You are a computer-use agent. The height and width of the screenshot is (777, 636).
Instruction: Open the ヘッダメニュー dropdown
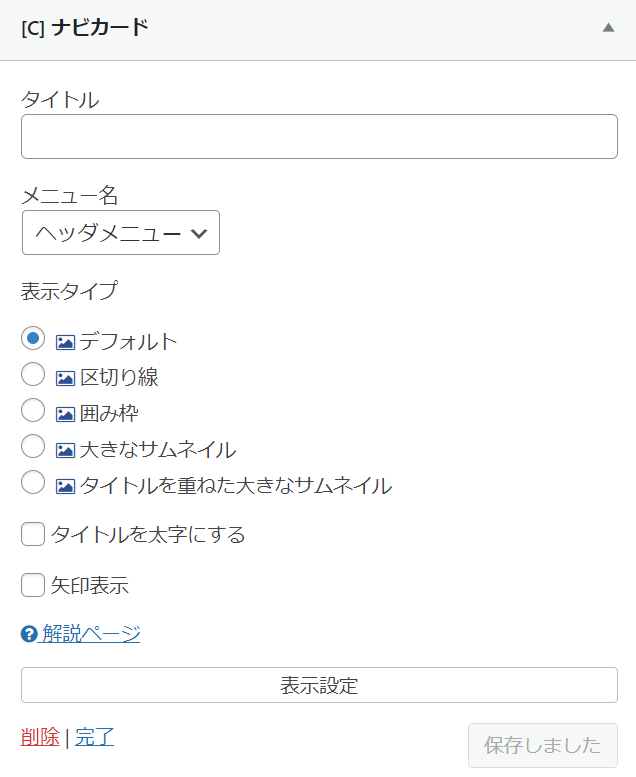tap(121, 233)
